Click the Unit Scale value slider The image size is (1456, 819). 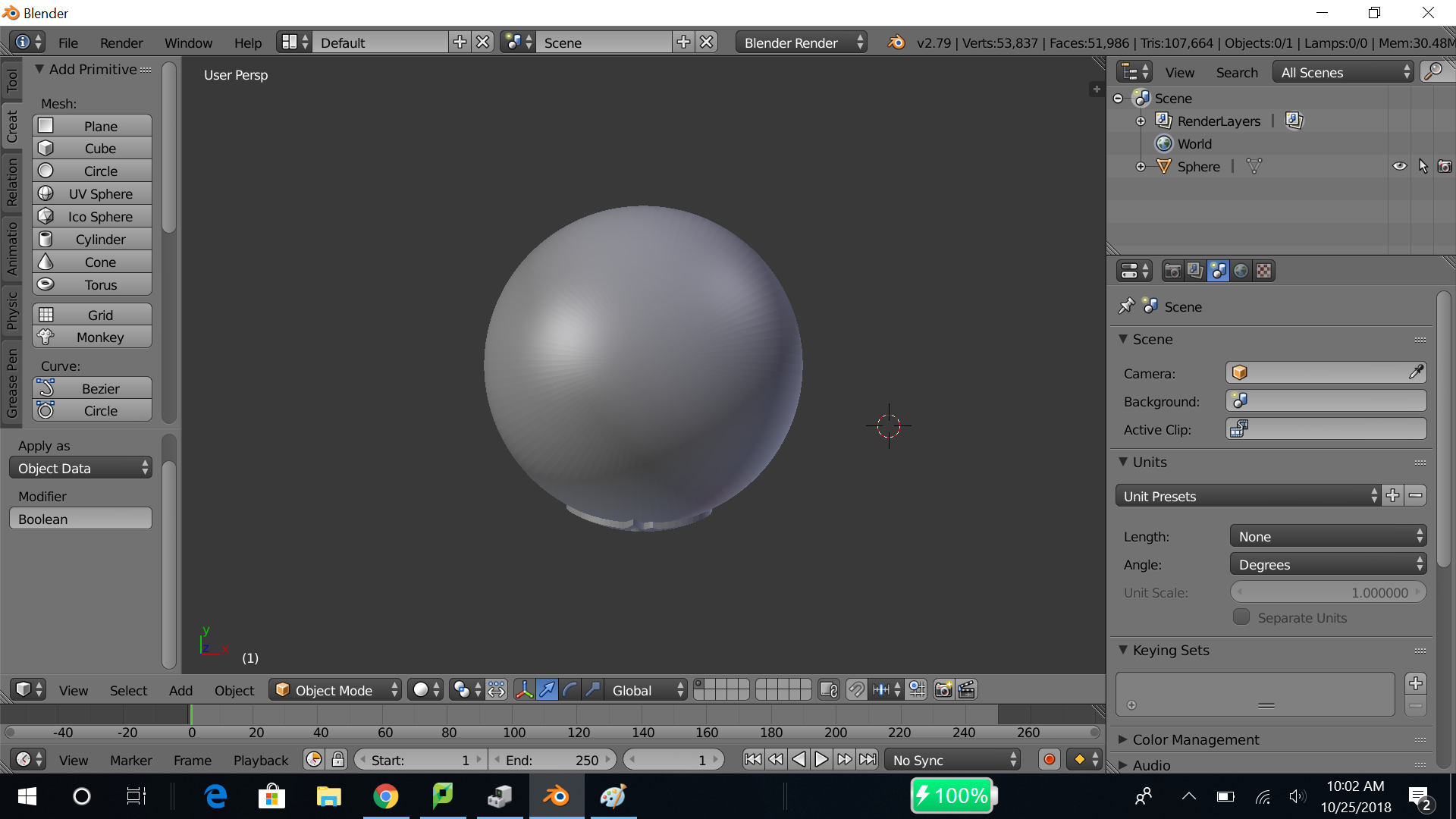point(1327,592)
